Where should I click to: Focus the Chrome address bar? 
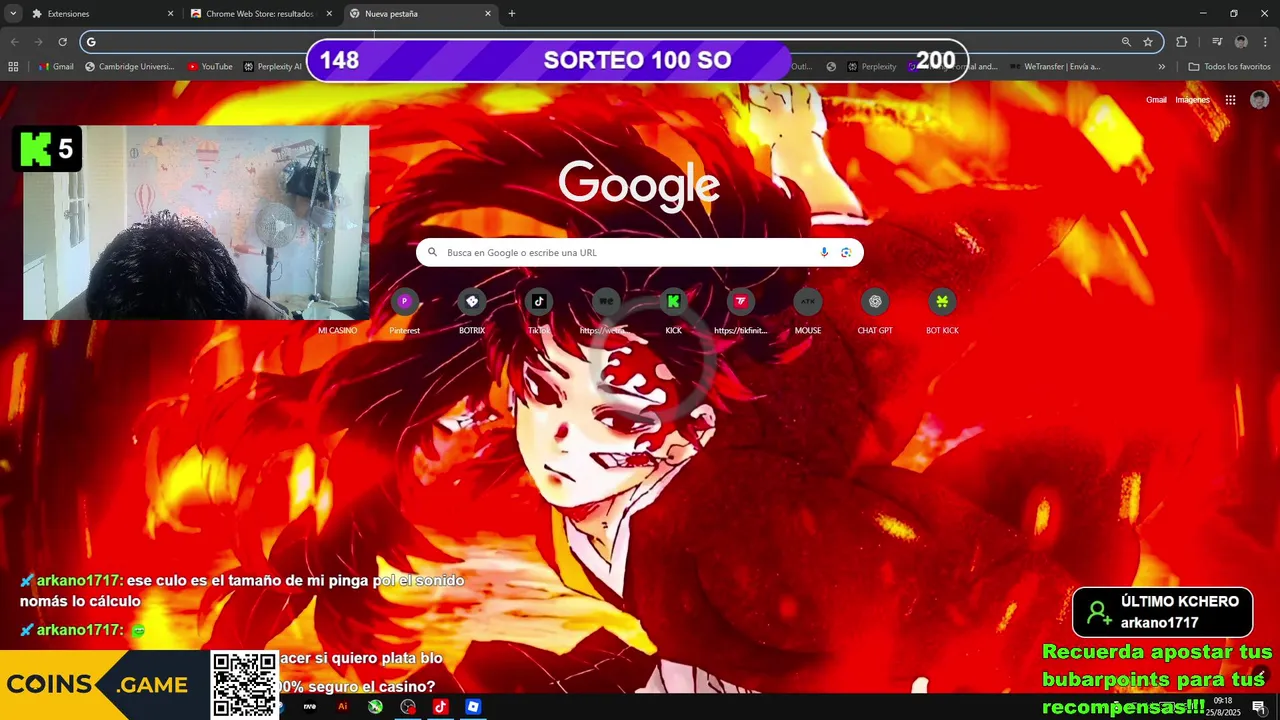tap(620, 42)
